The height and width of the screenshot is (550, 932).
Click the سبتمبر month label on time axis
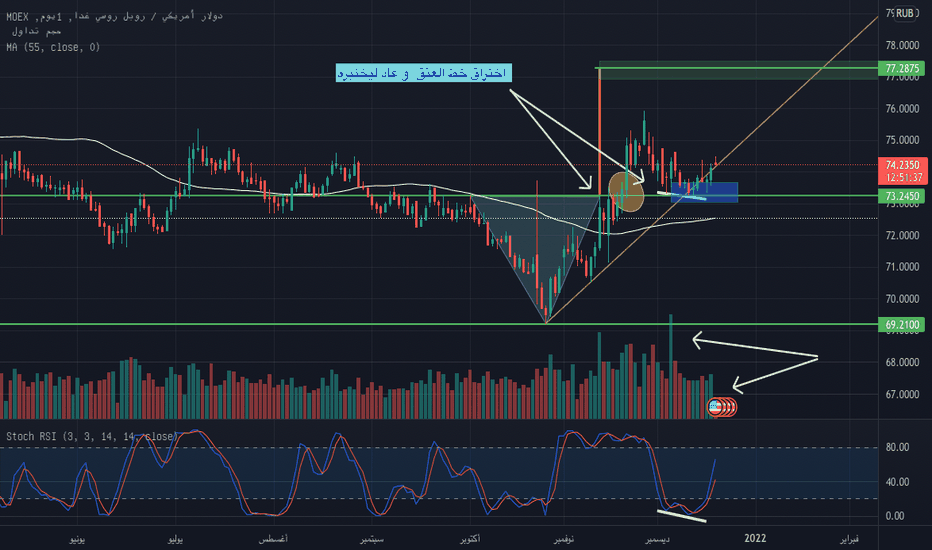(x=372, y=539)
